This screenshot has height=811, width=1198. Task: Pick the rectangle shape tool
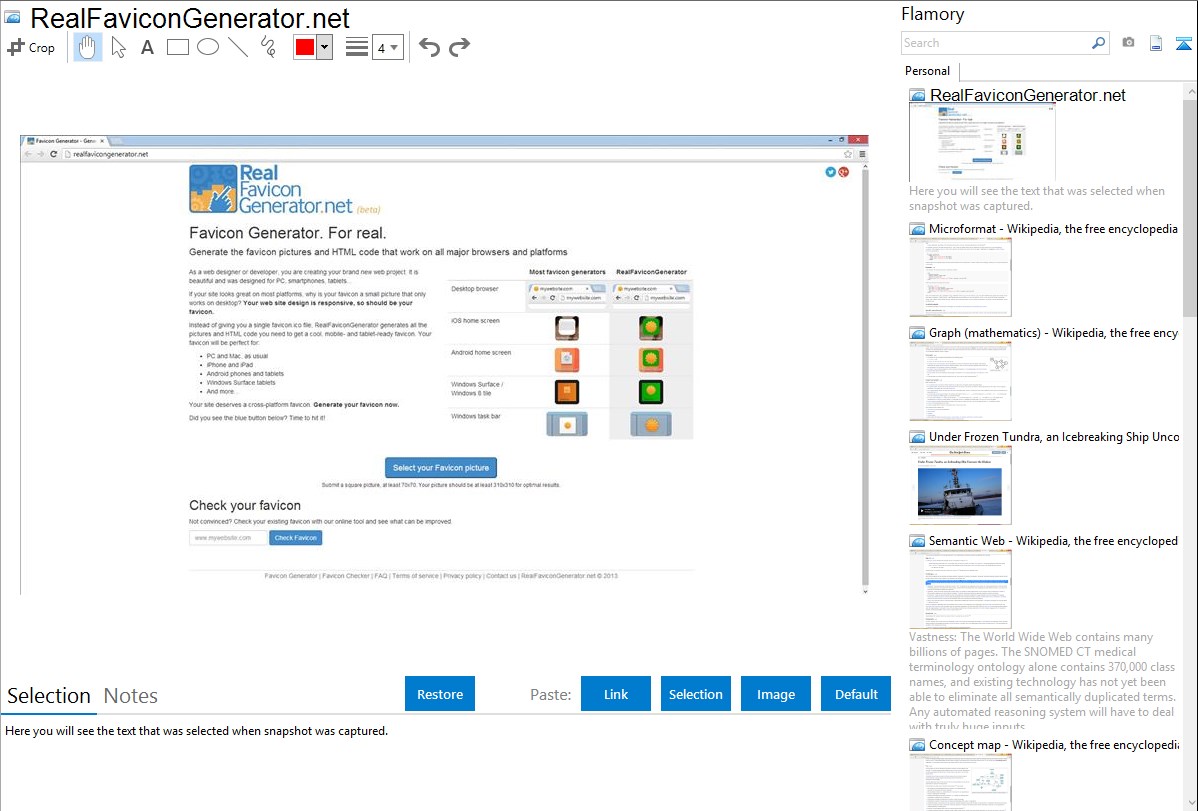click(x=178, y=47)
